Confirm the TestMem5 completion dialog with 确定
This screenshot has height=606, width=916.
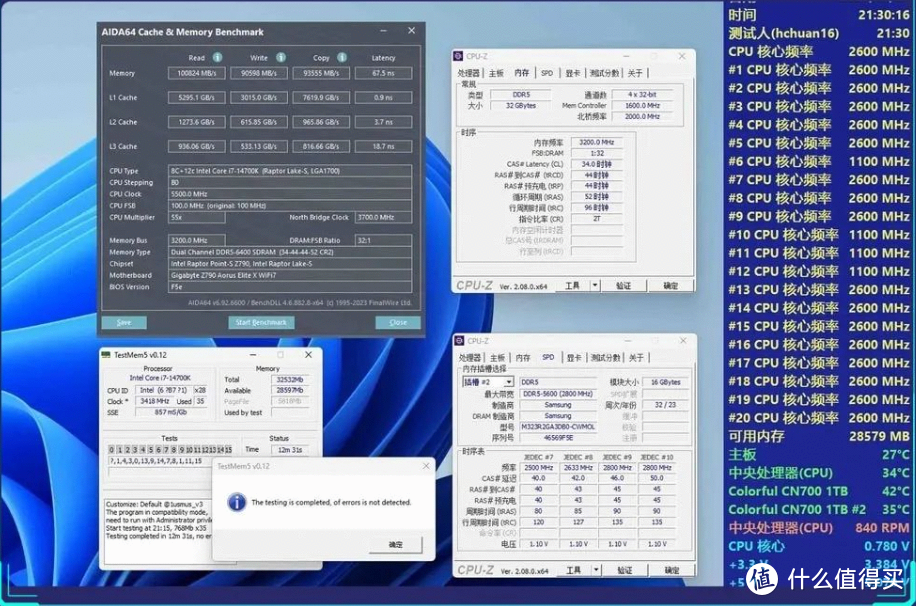(395, 544)
